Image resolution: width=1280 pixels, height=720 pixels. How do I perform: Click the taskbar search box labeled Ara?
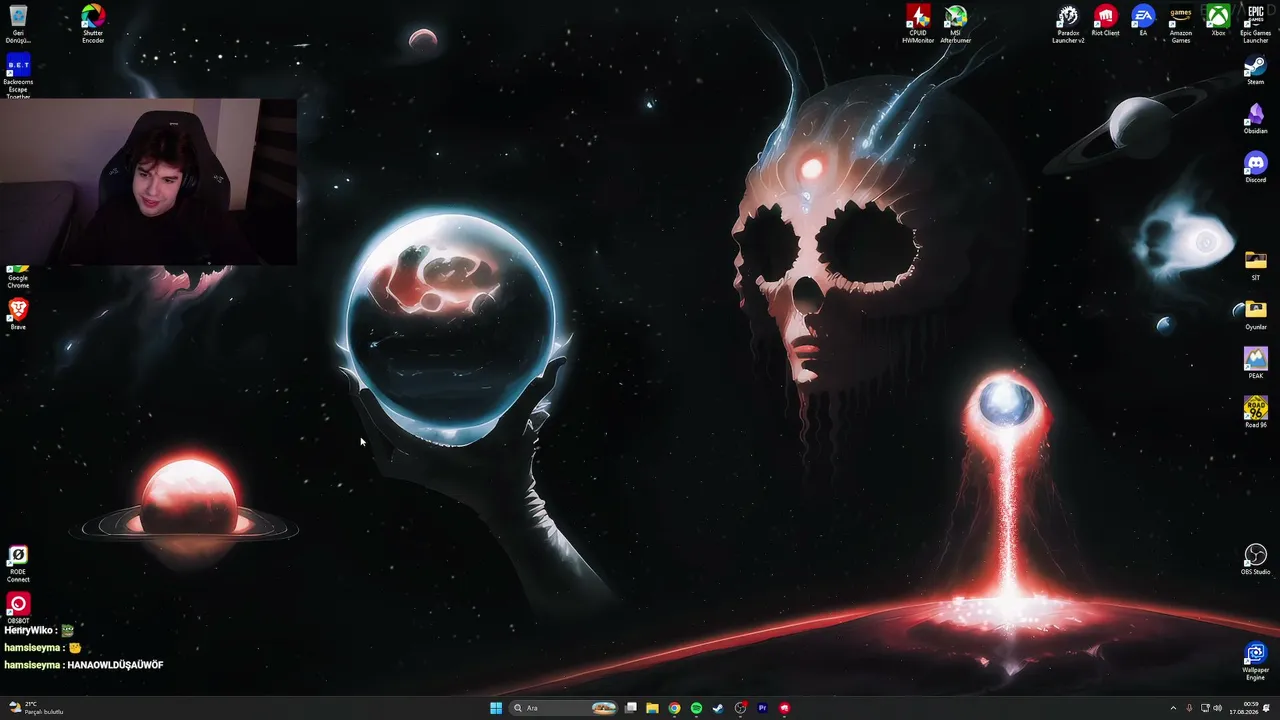click(564, 708)
